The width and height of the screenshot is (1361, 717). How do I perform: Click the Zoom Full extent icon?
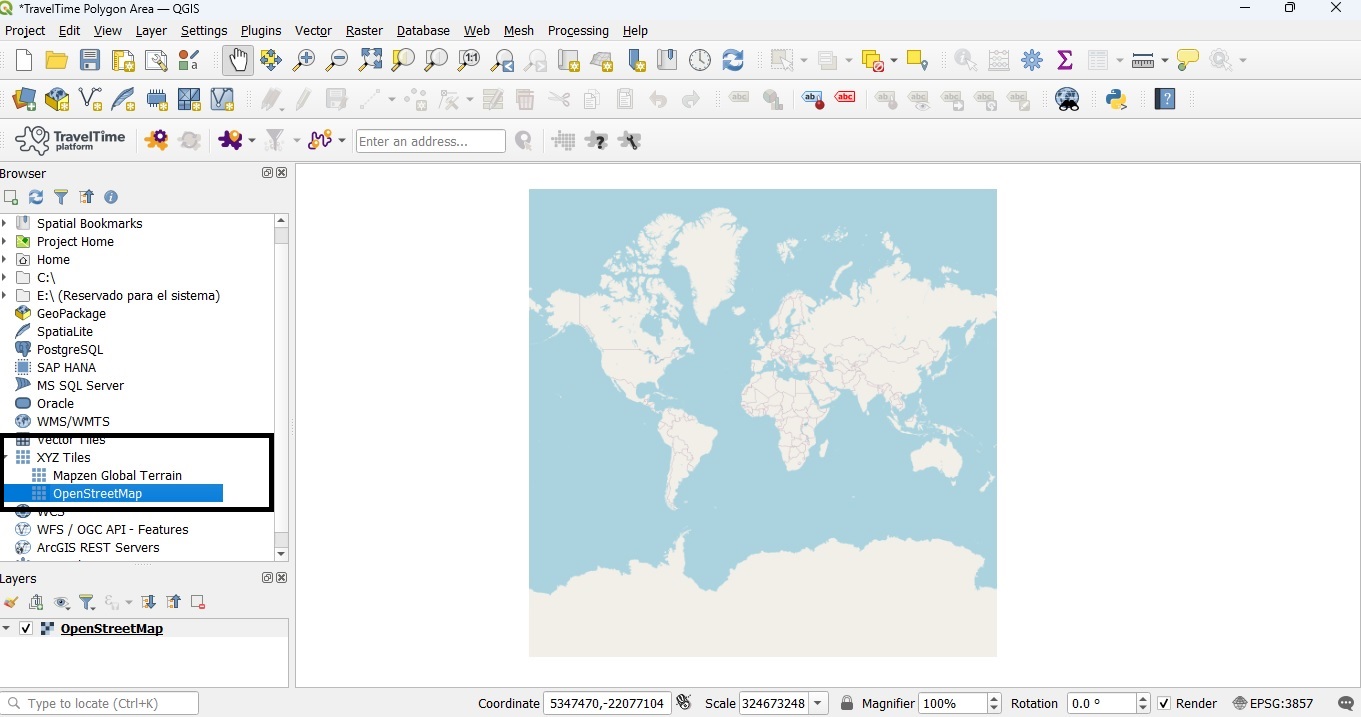click(x=370, y=61)
